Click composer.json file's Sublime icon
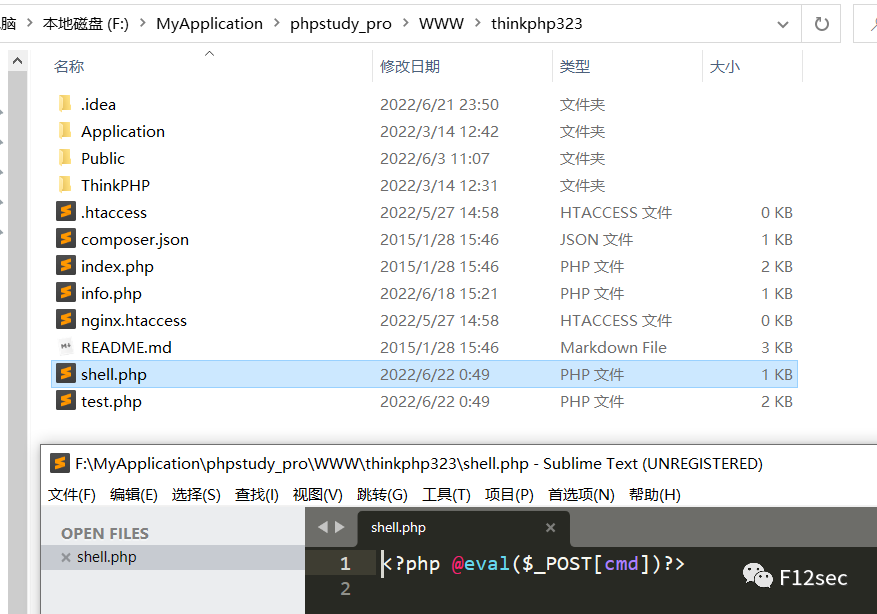 (65, 239)
